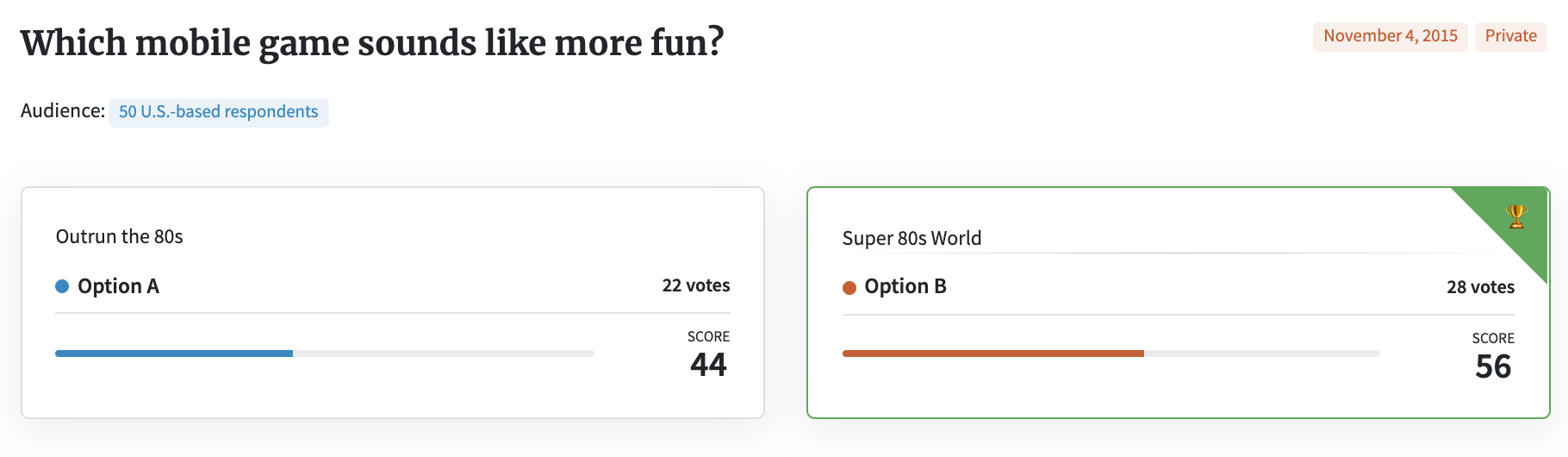Click the Audience label
The height and width of the screenshot is (457, 1568).
tap(63, 111)
